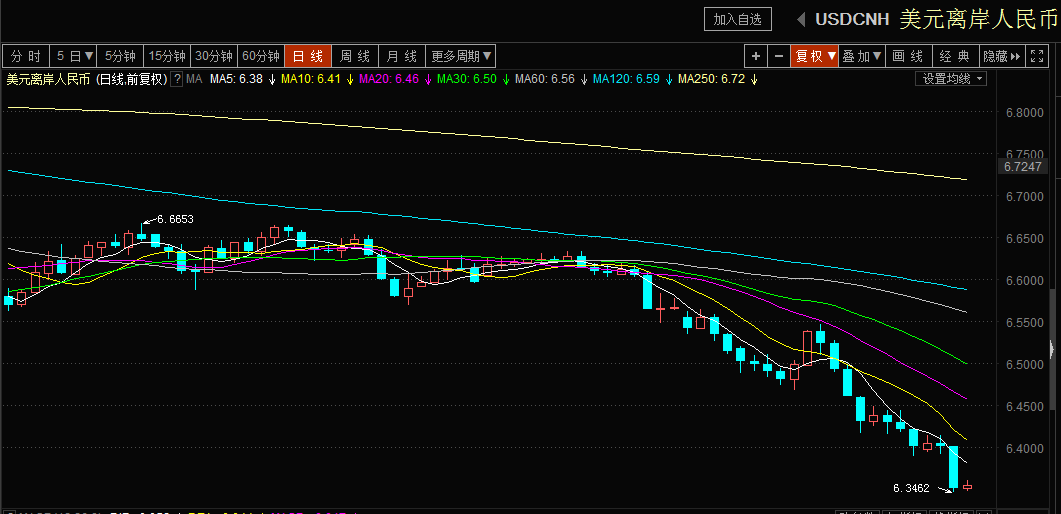Expand the 更多周期 period dropdown

tap(461, 56)
